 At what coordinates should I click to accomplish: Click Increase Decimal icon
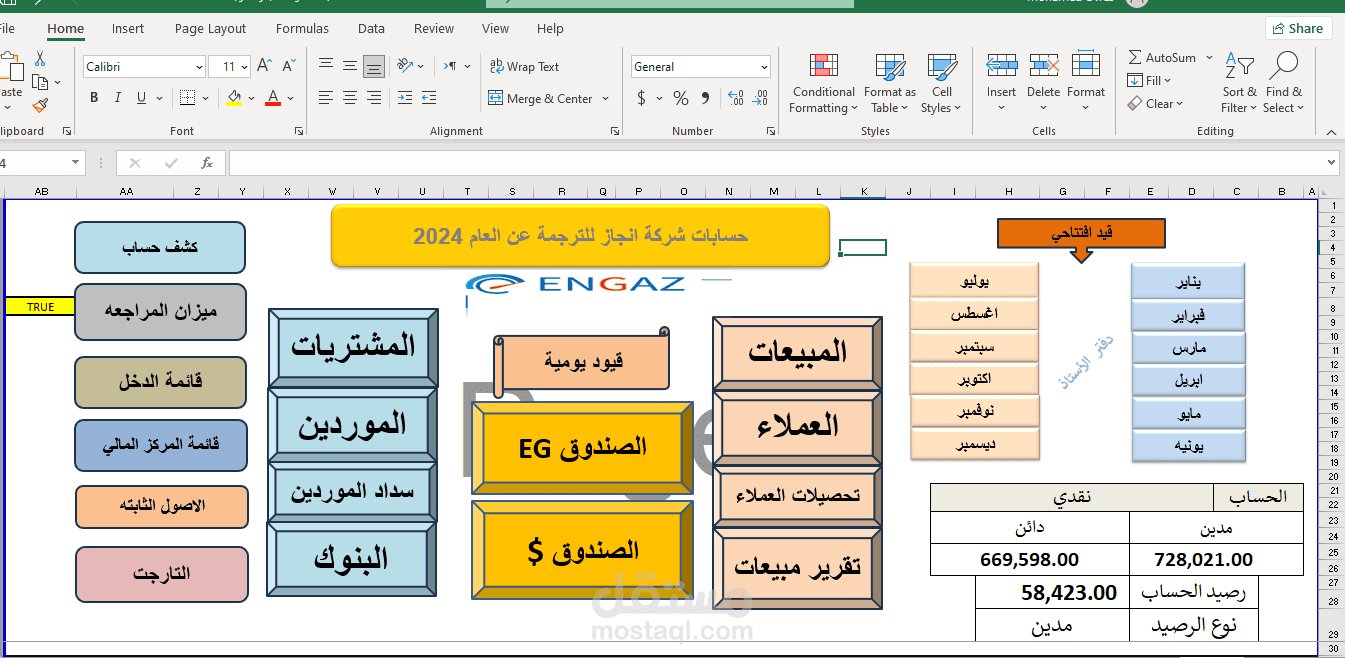[x=736, y=98]
